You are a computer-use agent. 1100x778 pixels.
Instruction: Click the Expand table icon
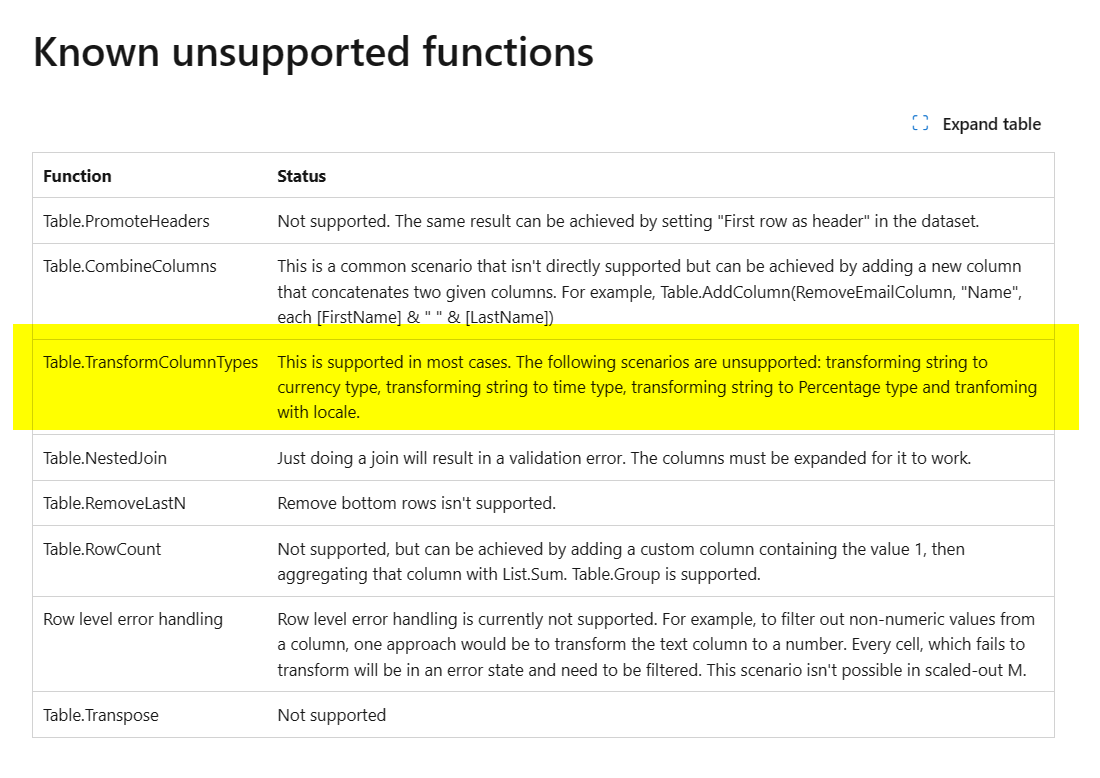coord(920,123)
